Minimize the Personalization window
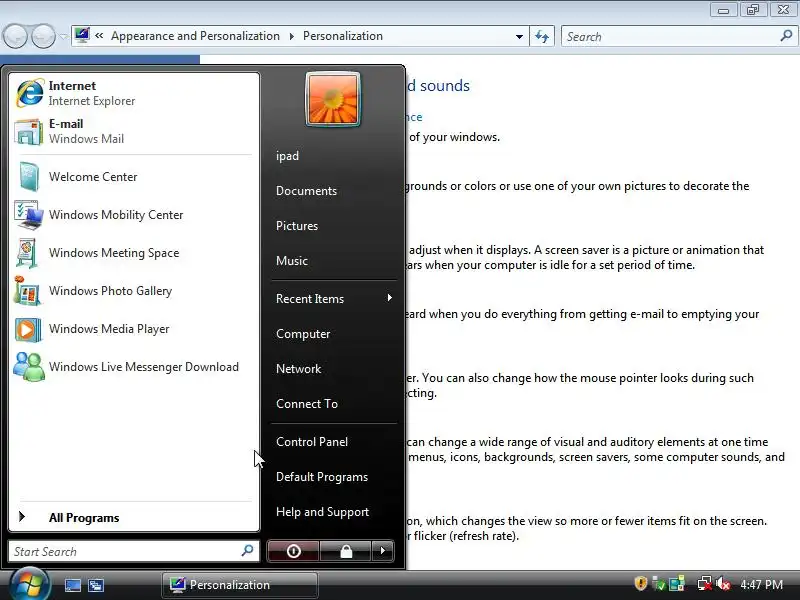The height and width of the screenshot is (600, 800). (723, 10)
